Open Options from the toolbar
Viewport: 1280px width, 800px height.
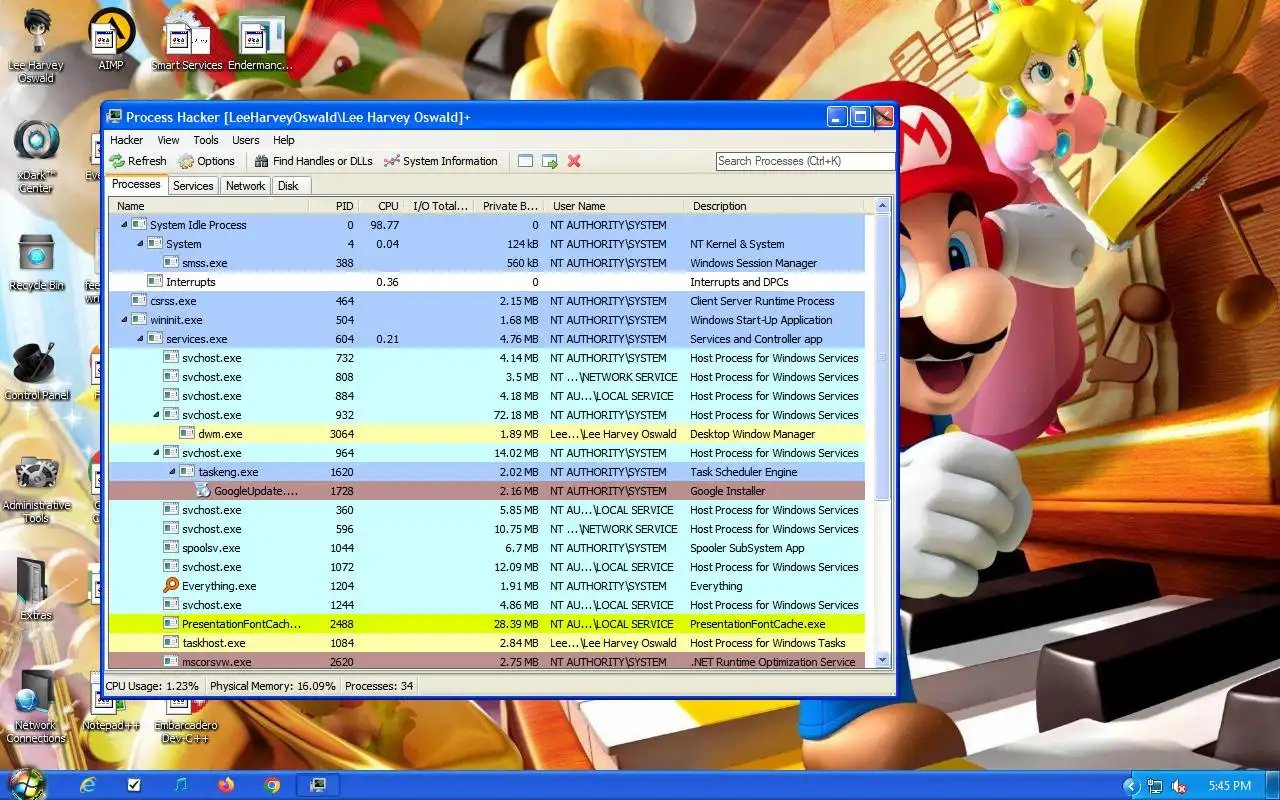click(207, 161)
